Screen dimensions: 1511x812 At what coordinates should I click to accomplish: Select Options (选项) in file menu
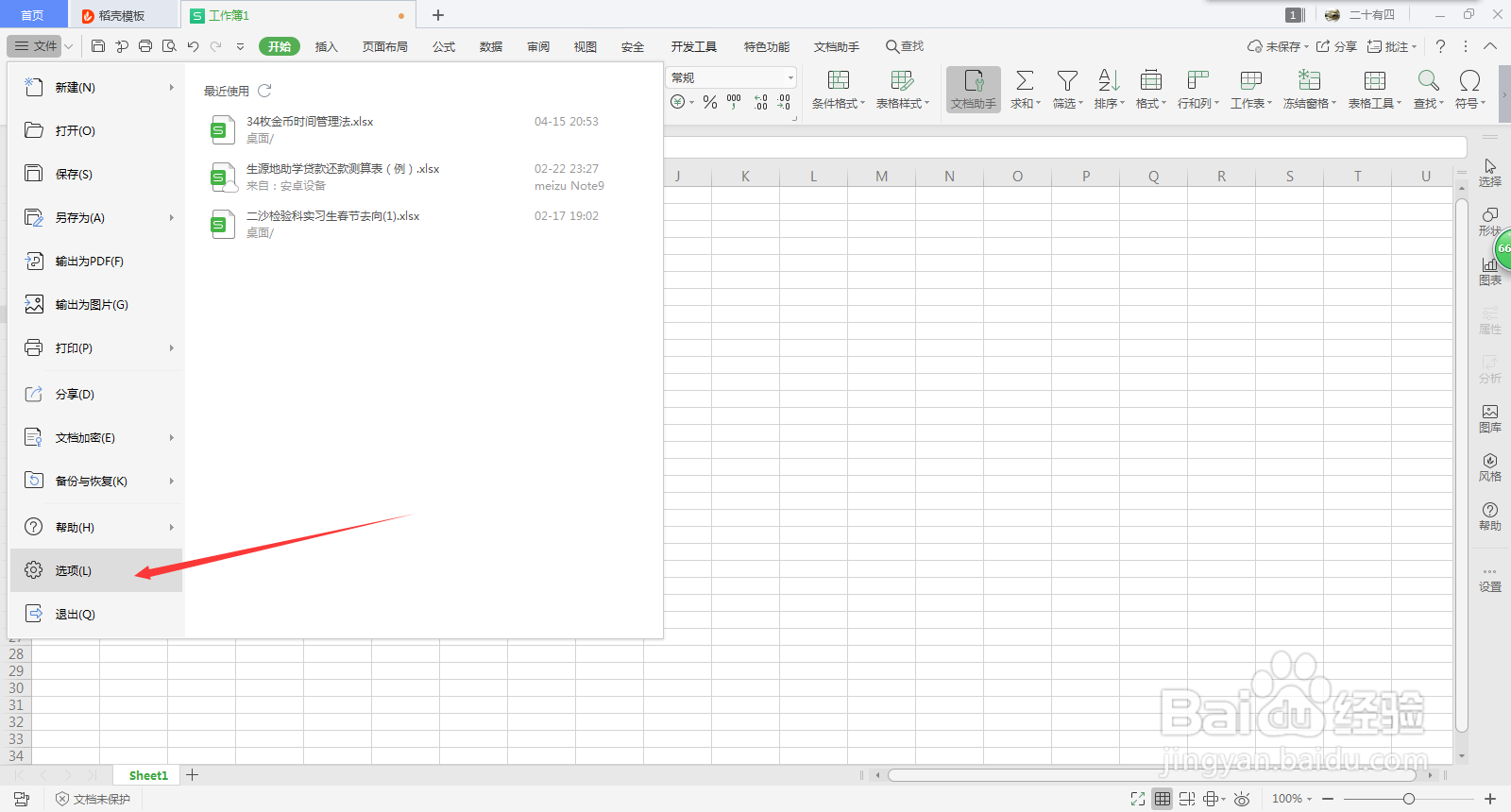(x=95, y=570)
